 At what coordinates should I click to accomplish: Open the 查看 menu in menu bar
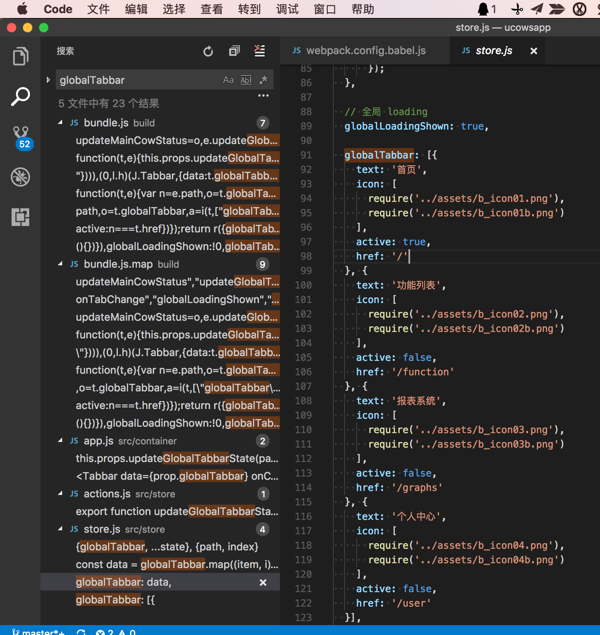click(x=211, y=9)
